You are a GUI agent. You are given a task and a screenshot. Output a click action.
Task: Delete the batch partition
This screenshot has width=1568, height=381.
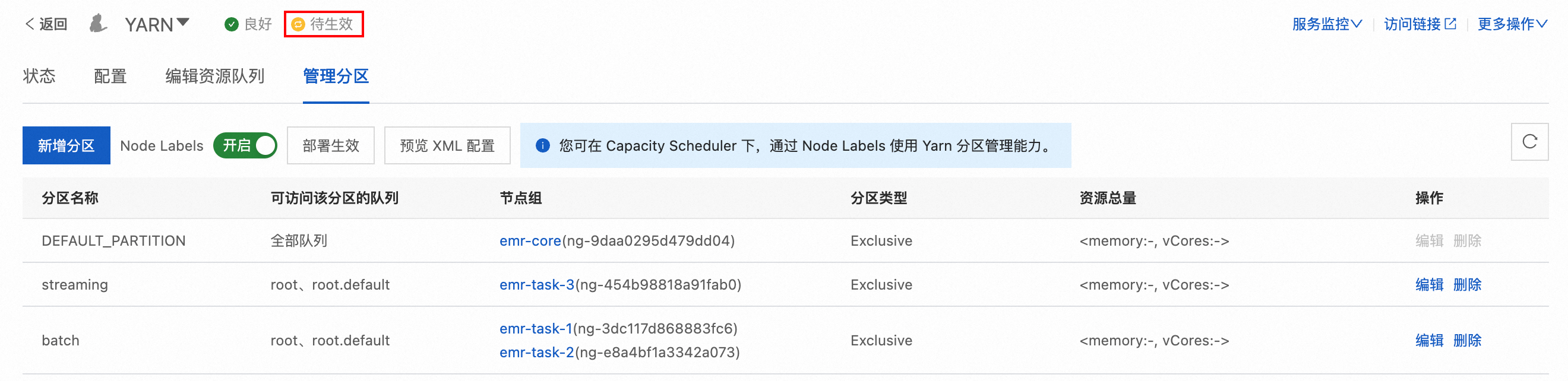coord(1467,341)
